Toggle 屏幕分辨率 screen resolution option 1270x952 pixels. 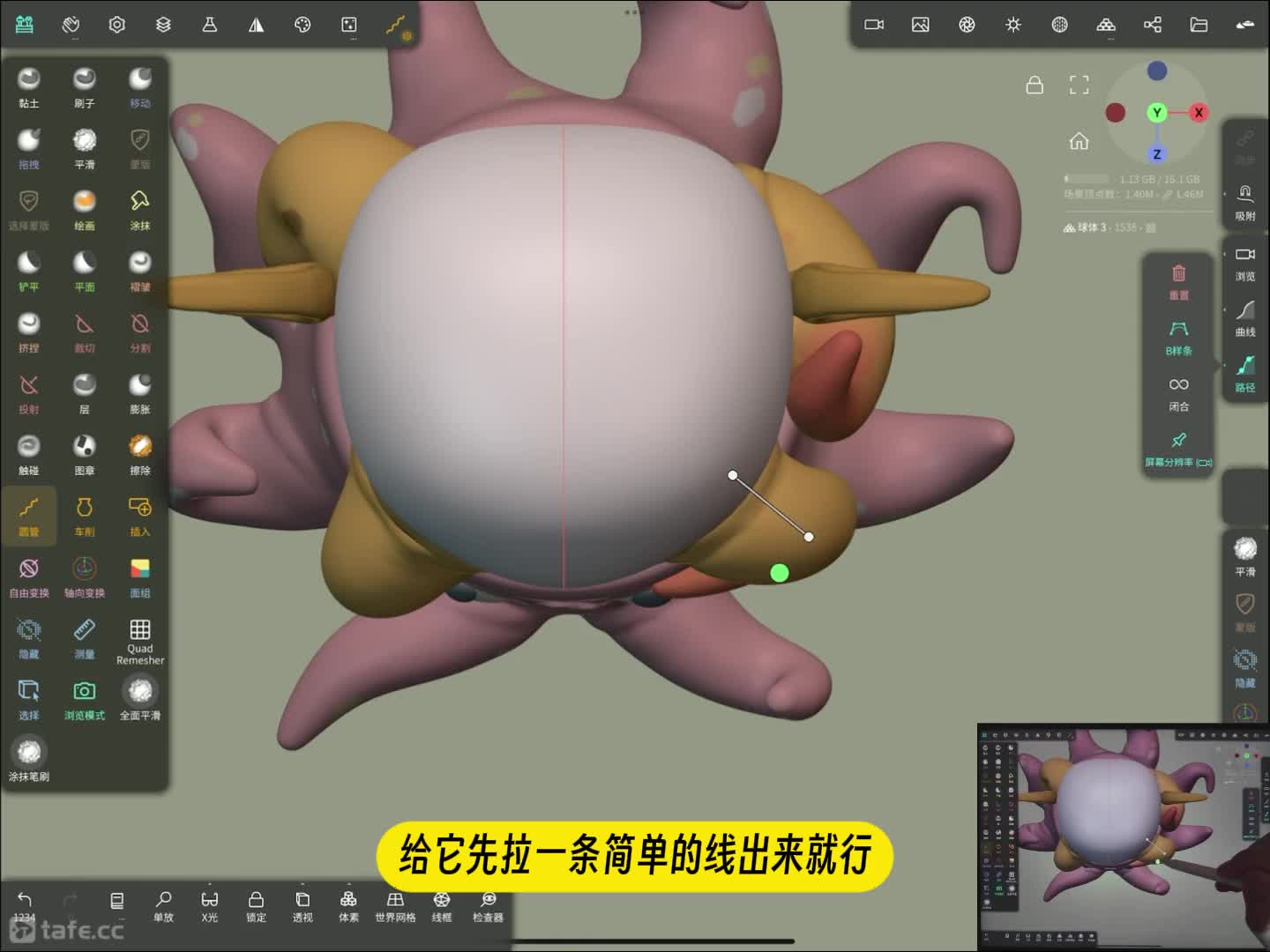(x=1179, y=449)
